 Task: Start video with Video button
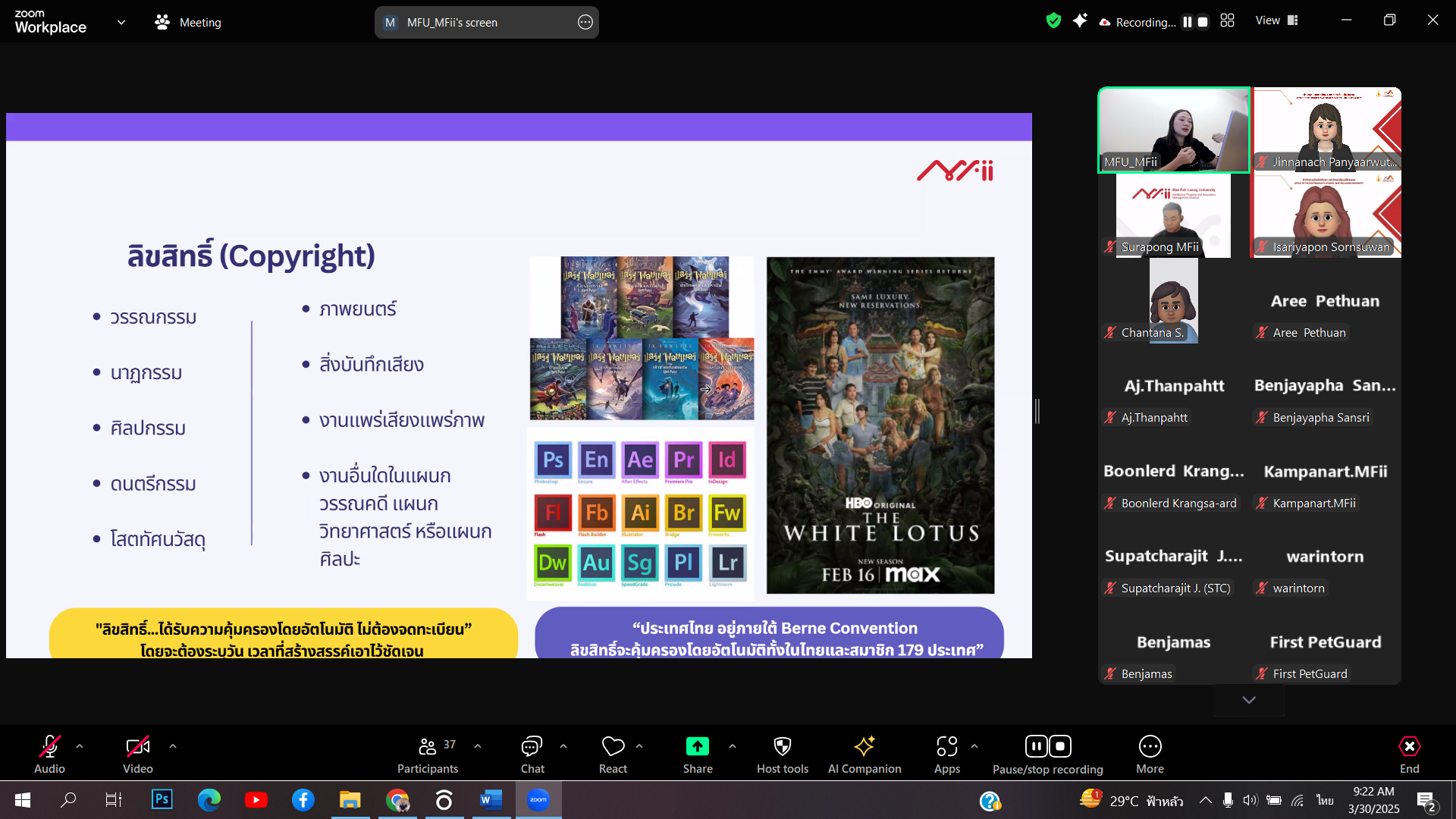137,747
